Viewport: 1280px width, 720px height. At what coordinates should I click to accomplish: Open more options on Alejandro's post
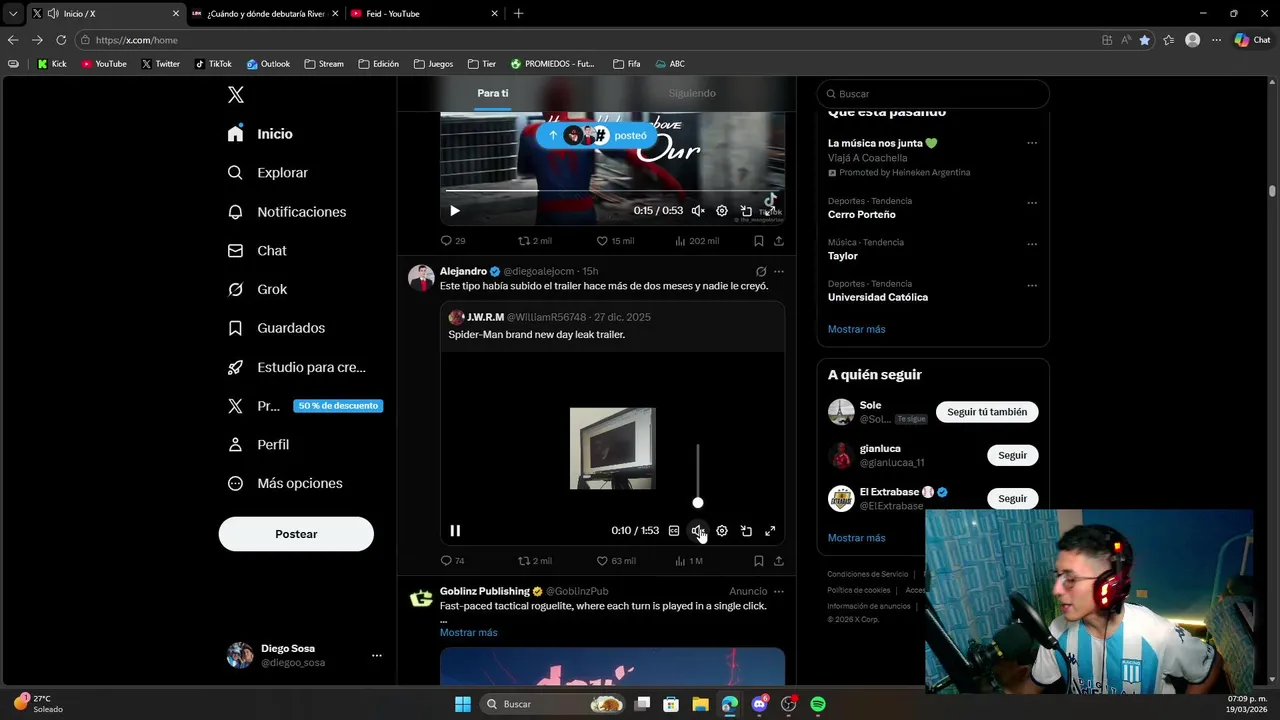(x=779, y=271)
